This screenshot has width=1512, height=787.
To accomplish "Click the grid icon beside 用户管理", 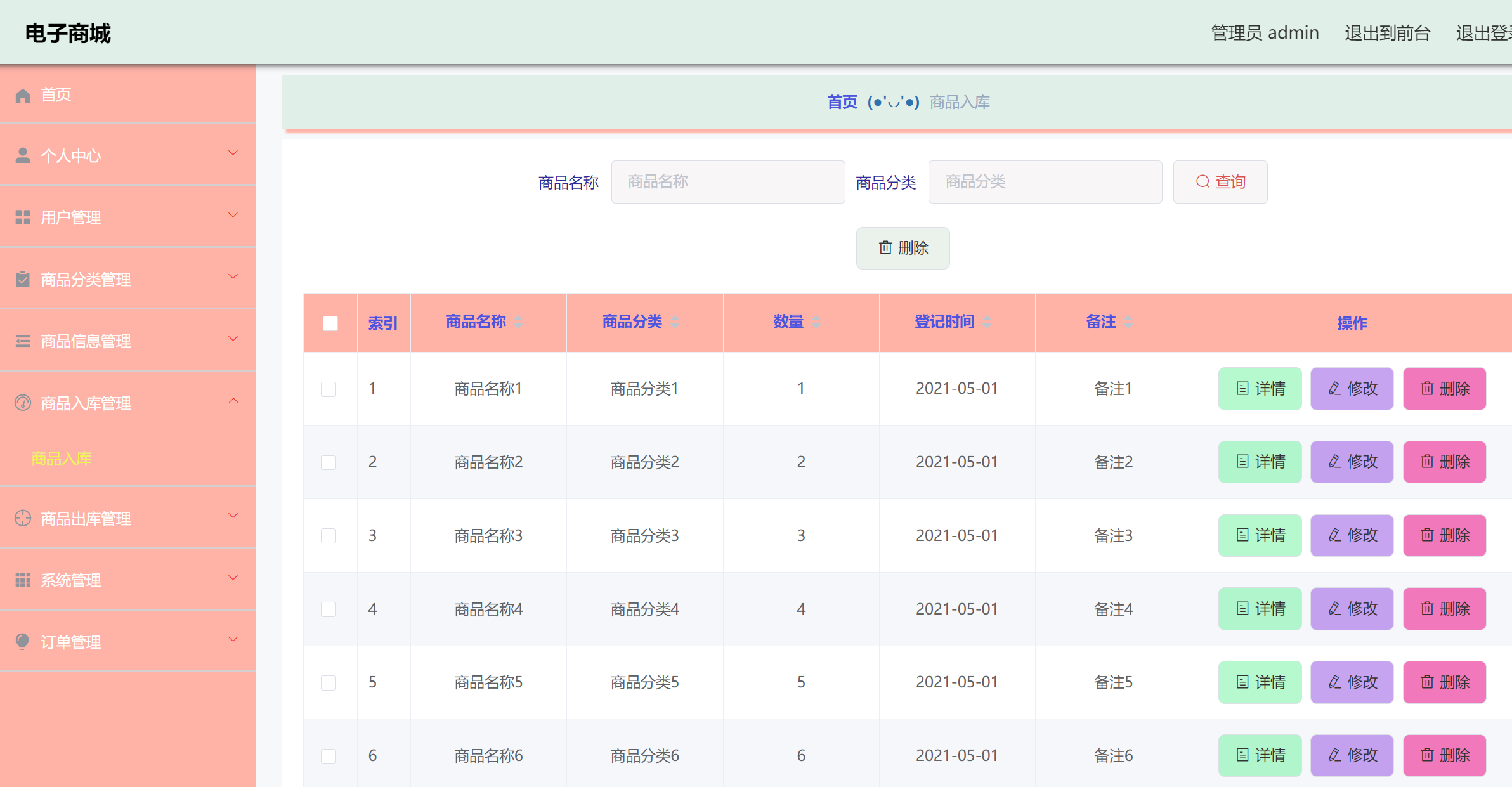I will tap(23, 218).
